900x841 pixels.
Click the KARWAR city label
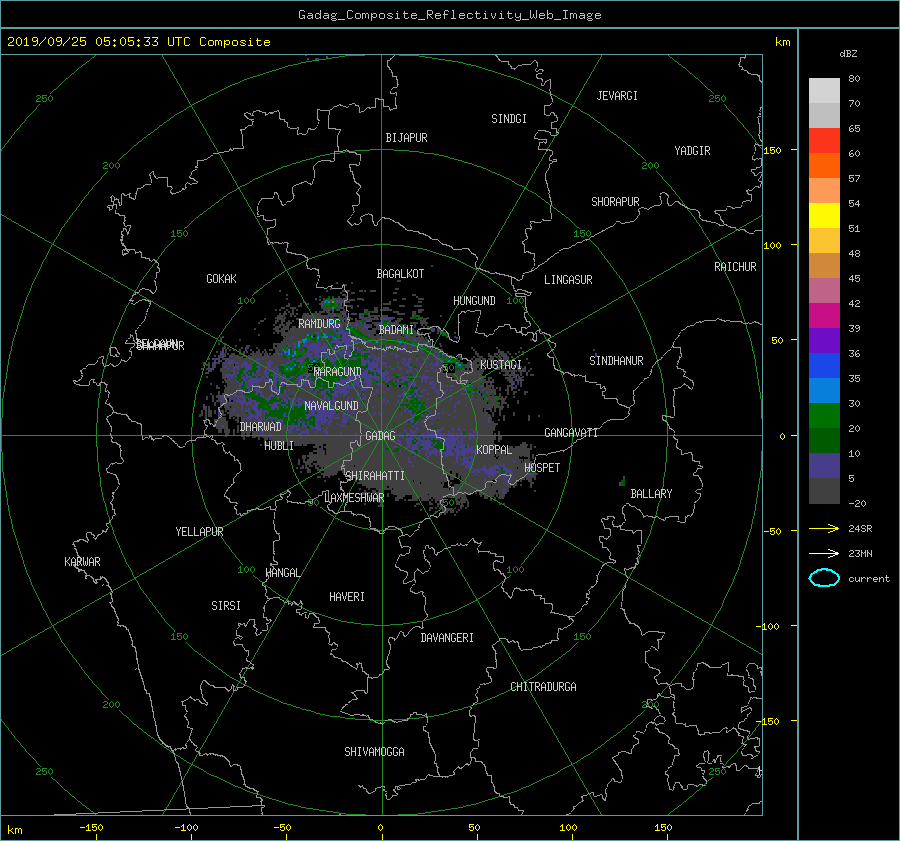point(82,562)
